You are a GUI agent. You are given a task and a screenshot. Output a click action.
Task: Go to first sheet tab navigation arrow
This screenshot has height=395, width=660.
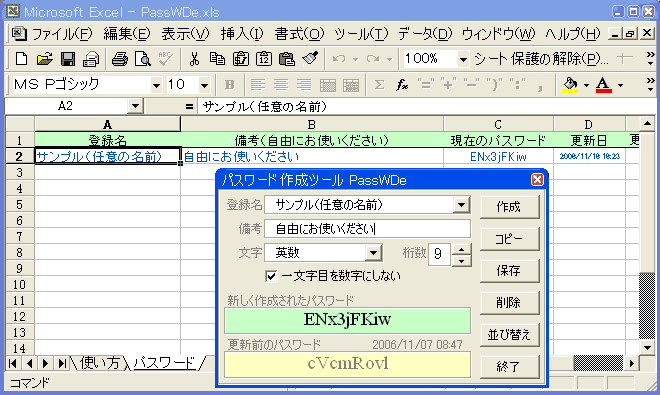[x=13, y=363]
